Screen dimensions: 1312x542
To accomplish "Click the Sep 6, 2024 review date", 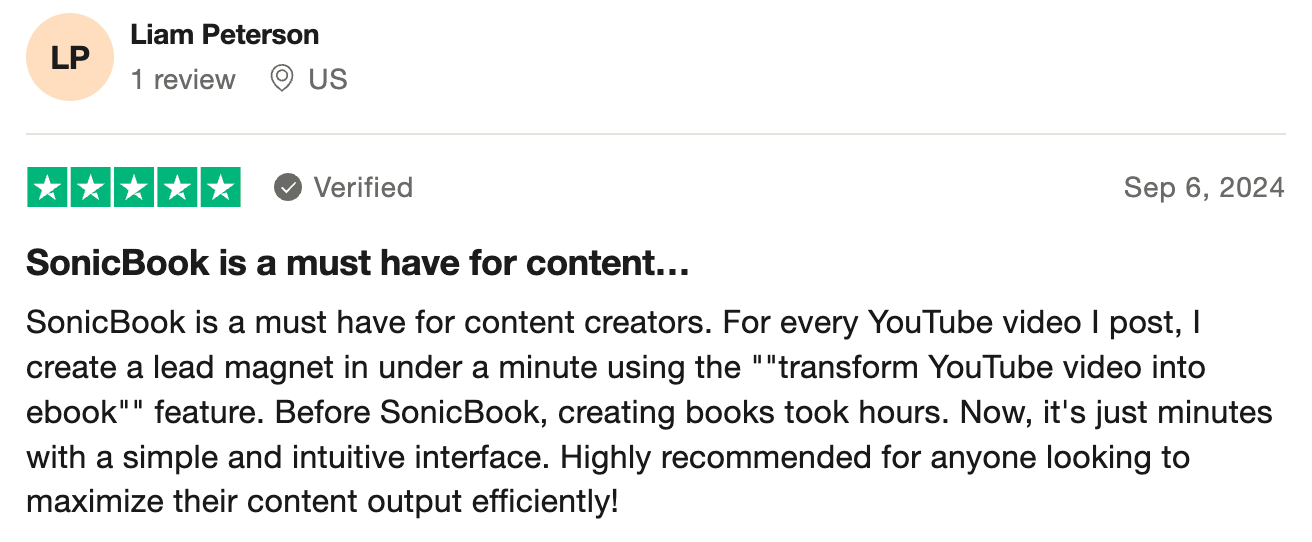I will [1203, 188].
